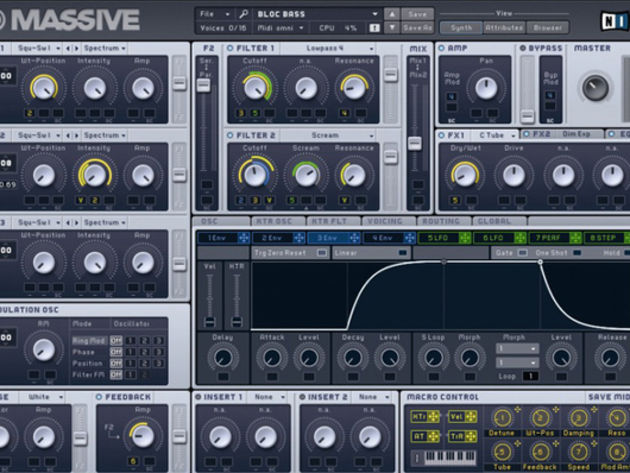Open the File dropdown menu
This screenshot has height=473, width=630.
coord(215,14)
